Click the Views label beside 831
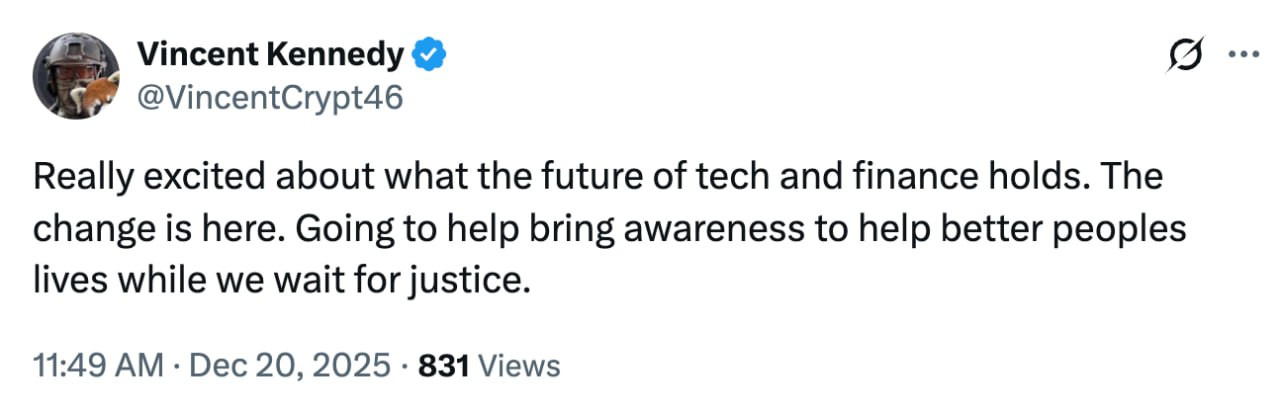 pyautogui.click(x=520, y=366)
